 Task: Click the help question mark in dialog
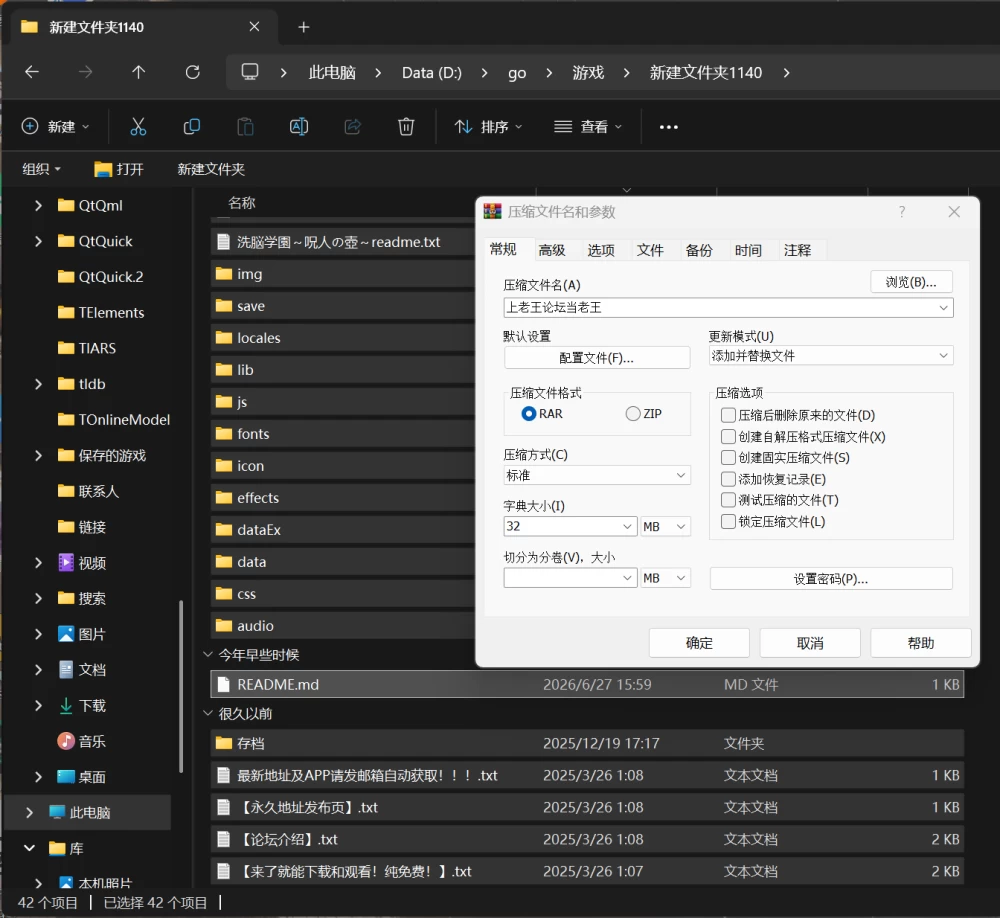(902, 211)
